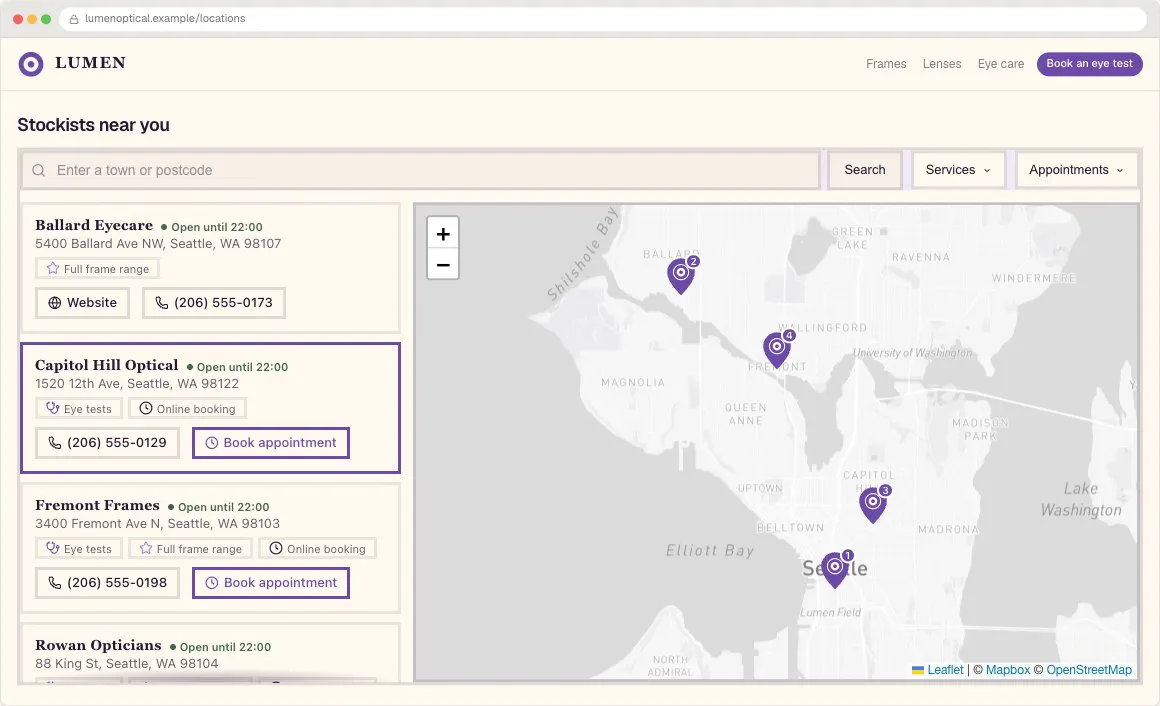Click the Rowan Opticians store name

coord(98,645)
